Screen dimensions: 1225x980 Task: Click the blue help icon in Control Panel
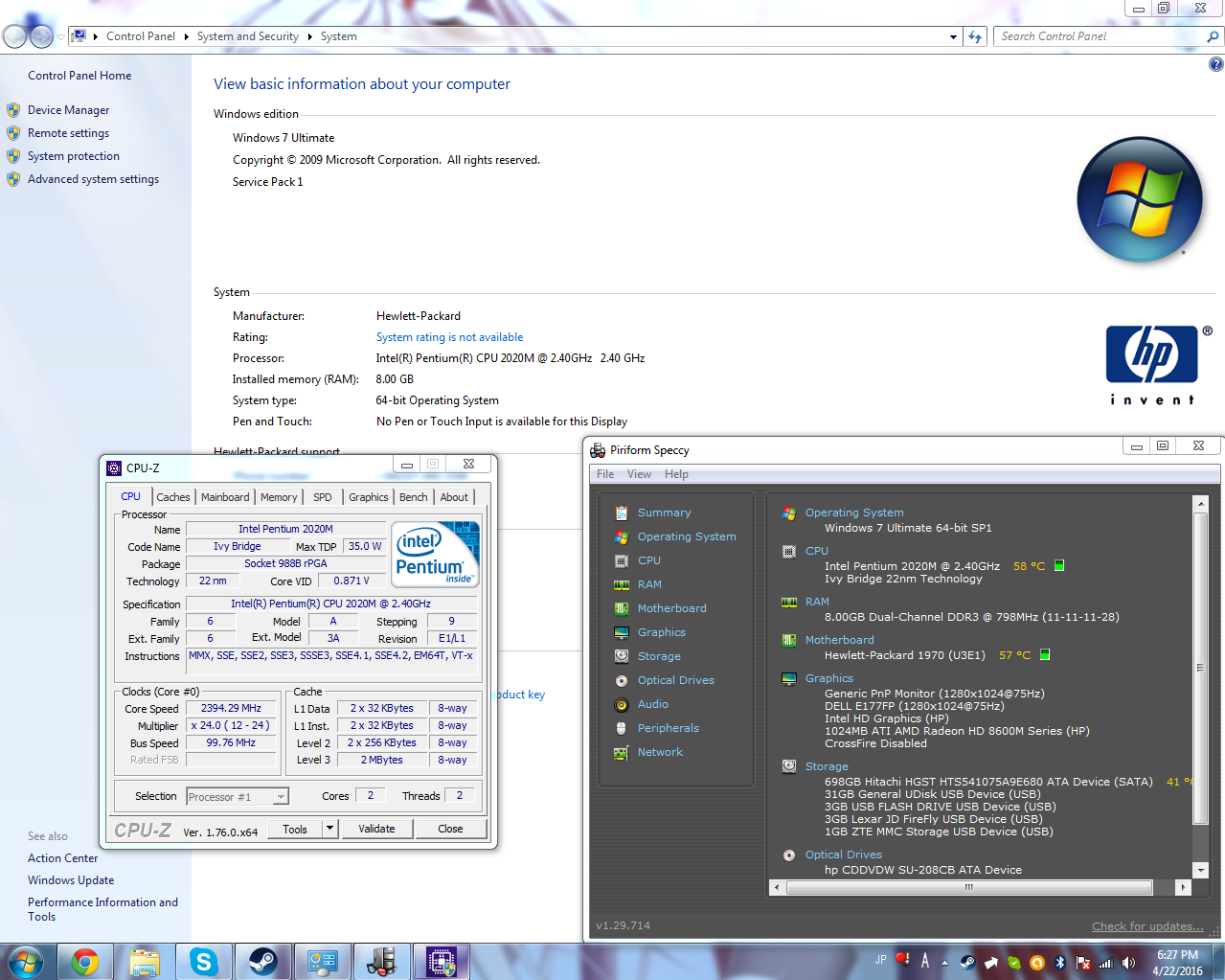tap(1215, 64)
